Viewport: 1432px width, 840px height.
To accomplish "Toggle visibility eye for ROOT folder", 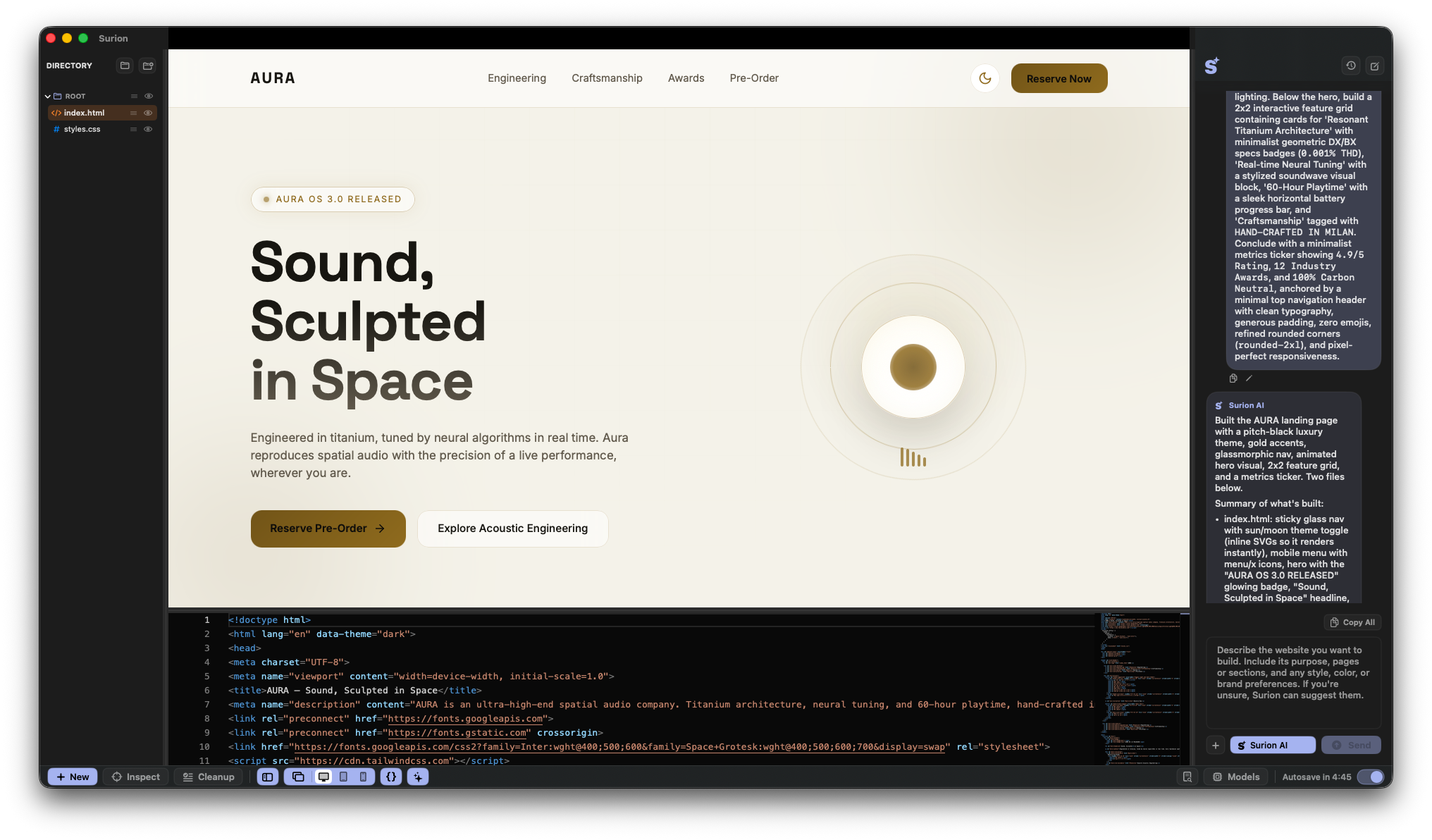I will click(x=149, y=96).
